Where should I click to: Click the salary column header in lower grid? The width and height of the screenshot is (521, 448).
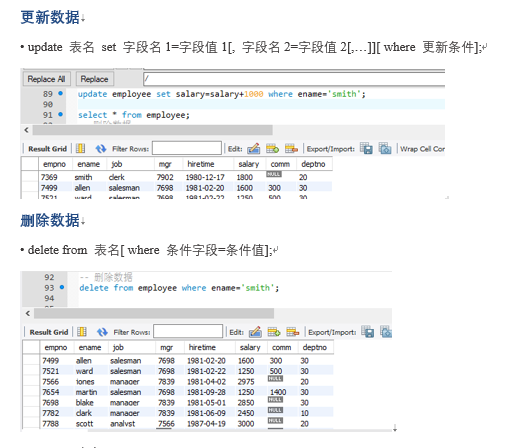tap(250, 347)
